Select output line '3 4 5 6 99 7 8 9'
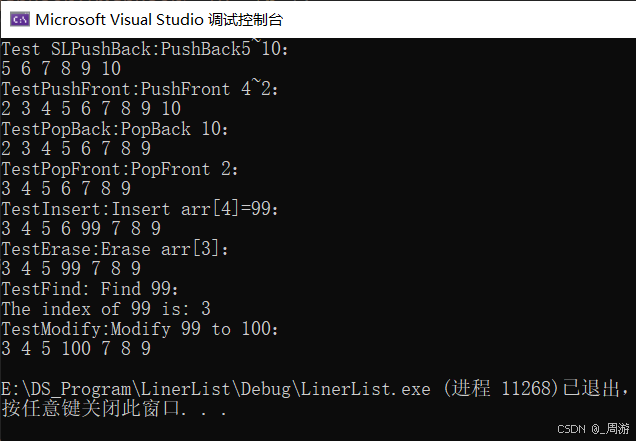 pos(81,228)
